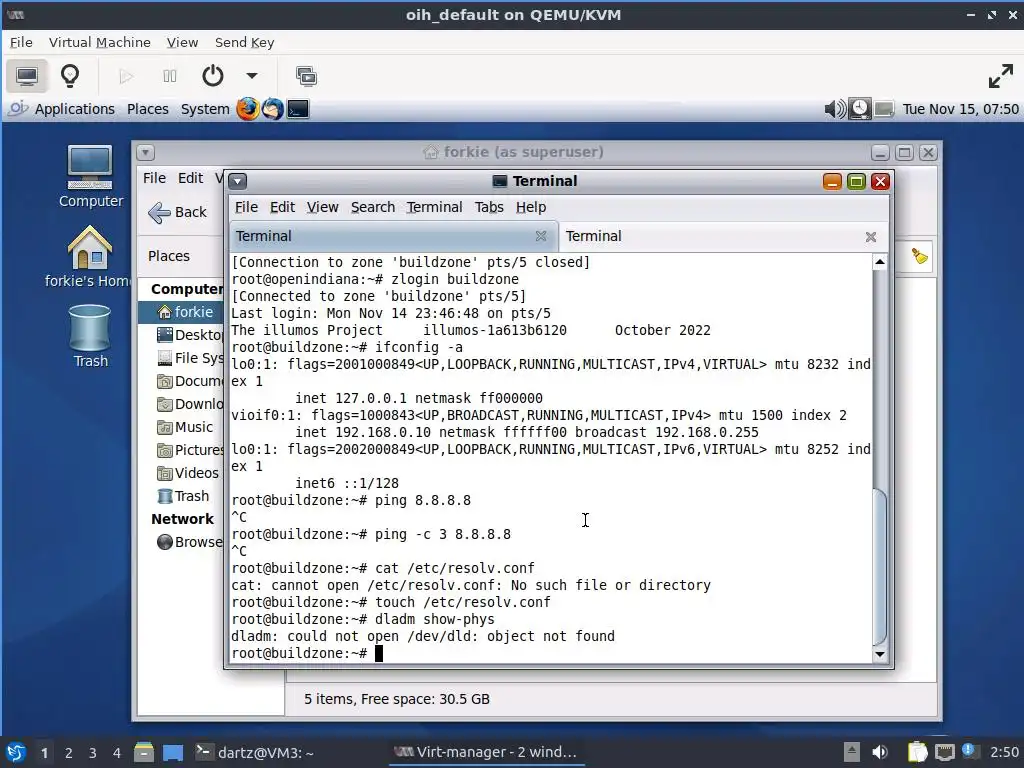
Task: Open file manager window menu dropdown
Action: coord(146,153)
